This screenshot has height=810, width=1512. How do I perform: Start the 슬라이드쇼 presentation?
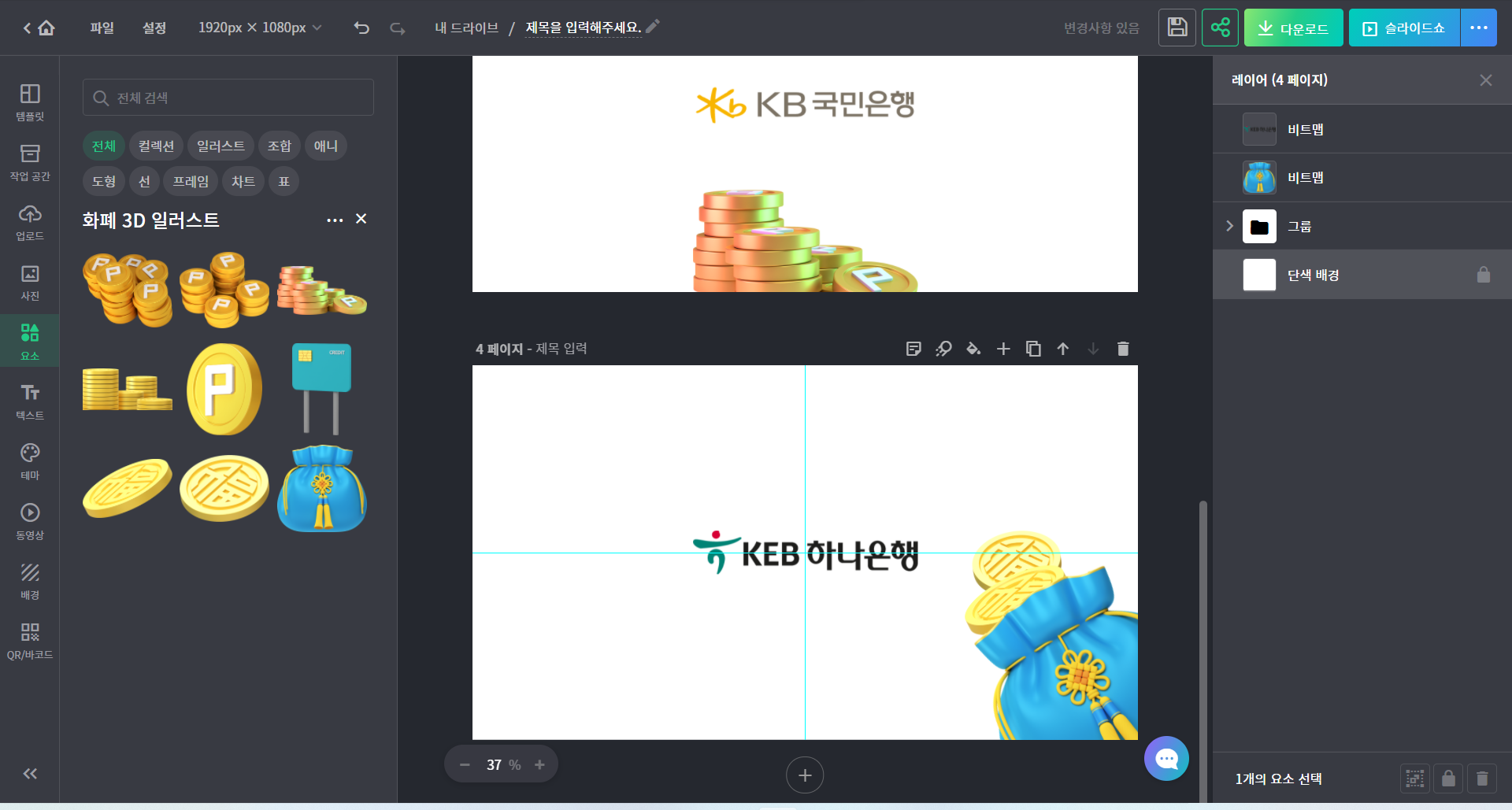tap(1404, 28)
